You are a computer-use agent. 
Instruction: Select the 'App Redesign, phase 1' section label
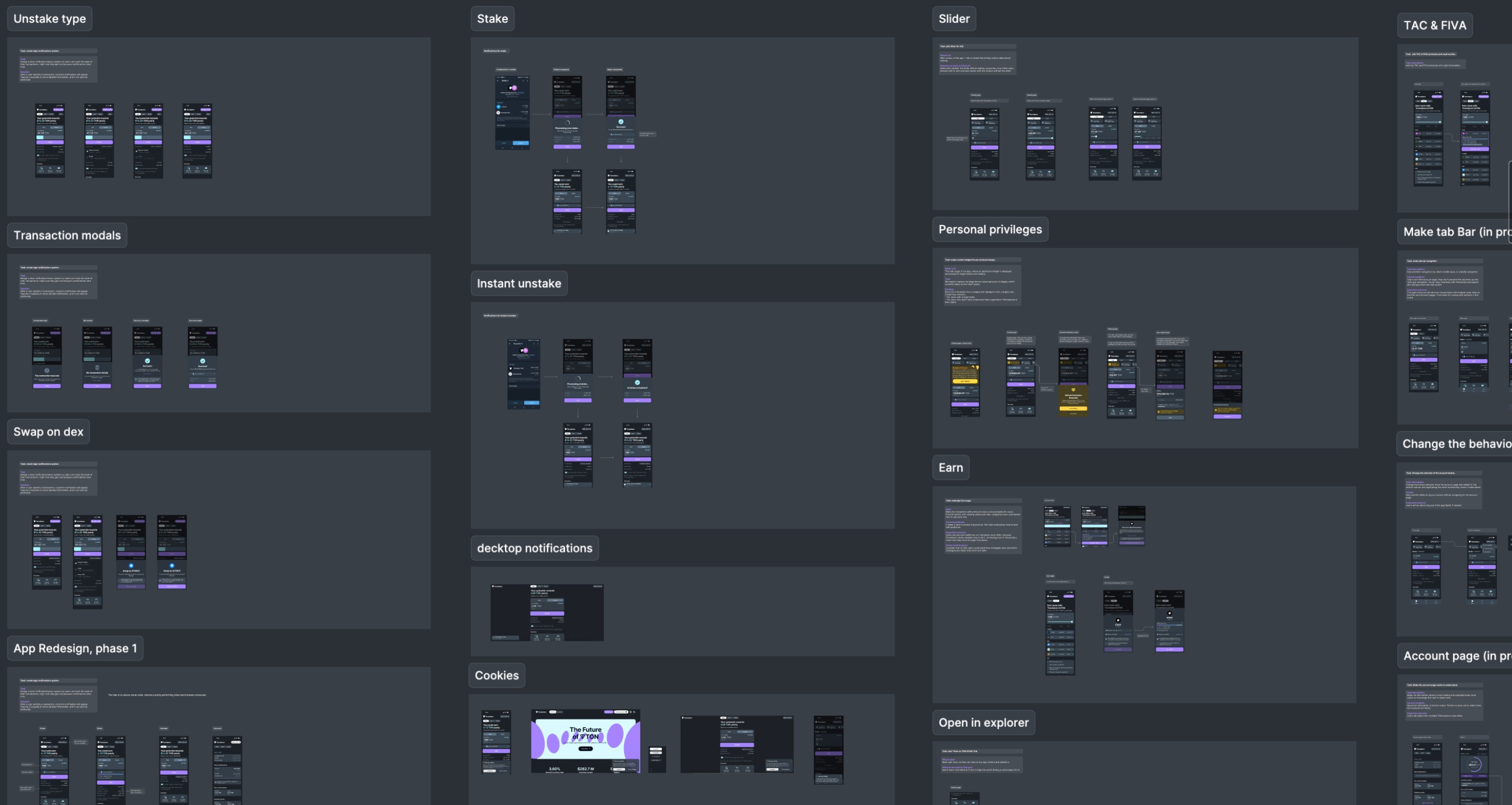tap(75, 648)
